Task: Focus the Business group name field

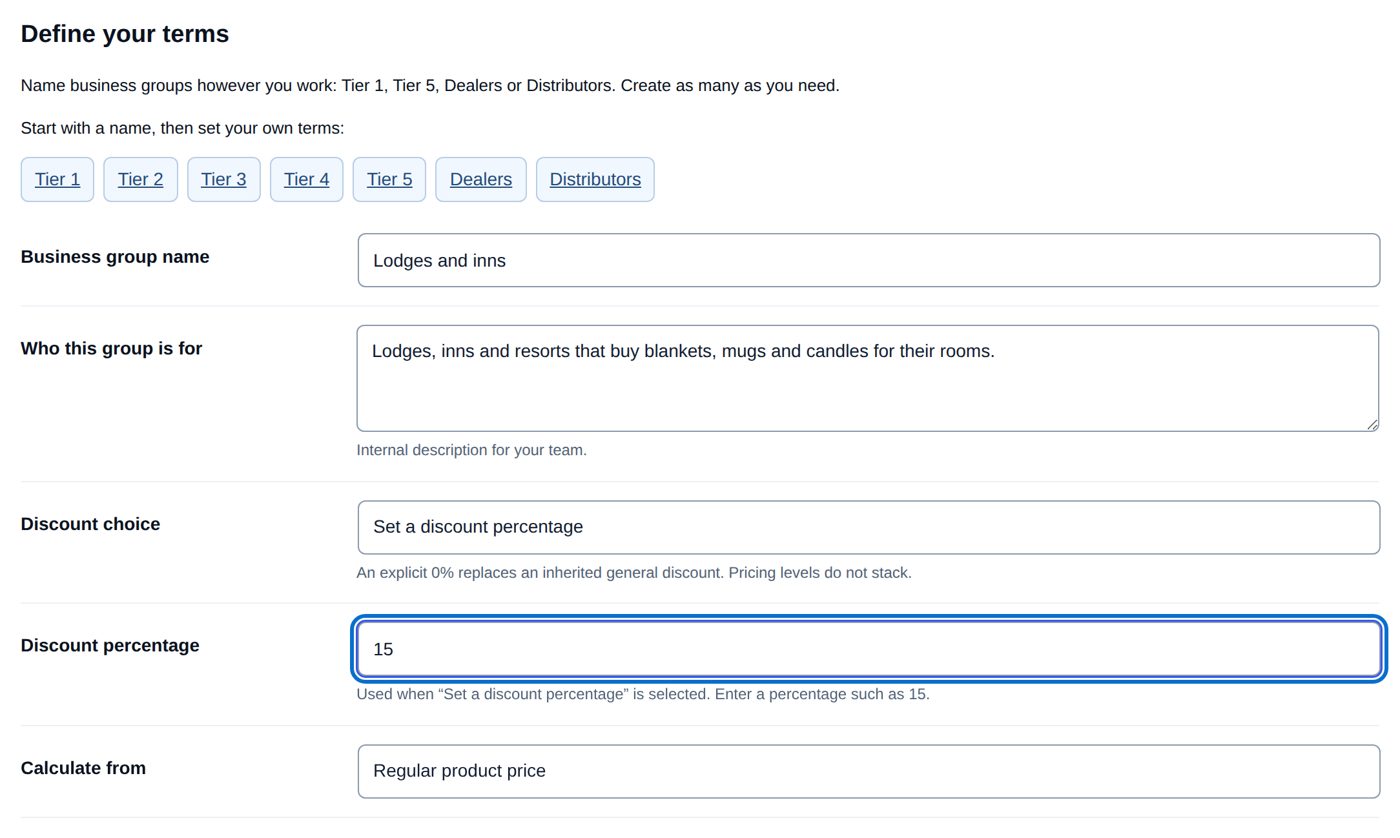Action: tap(868, 260)
